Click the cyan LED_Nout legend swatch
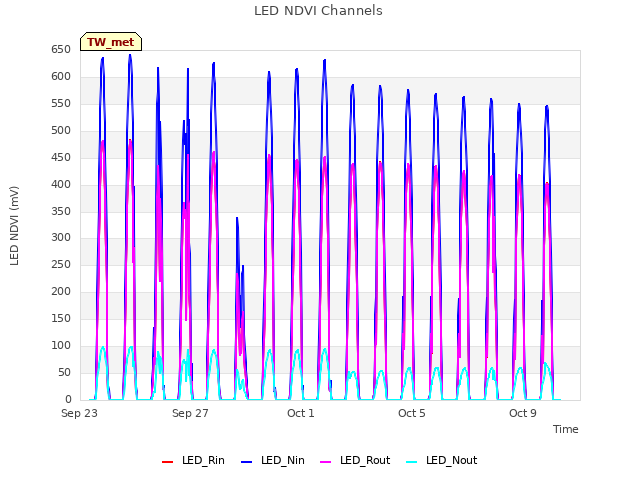 click(x=412, y=462)
